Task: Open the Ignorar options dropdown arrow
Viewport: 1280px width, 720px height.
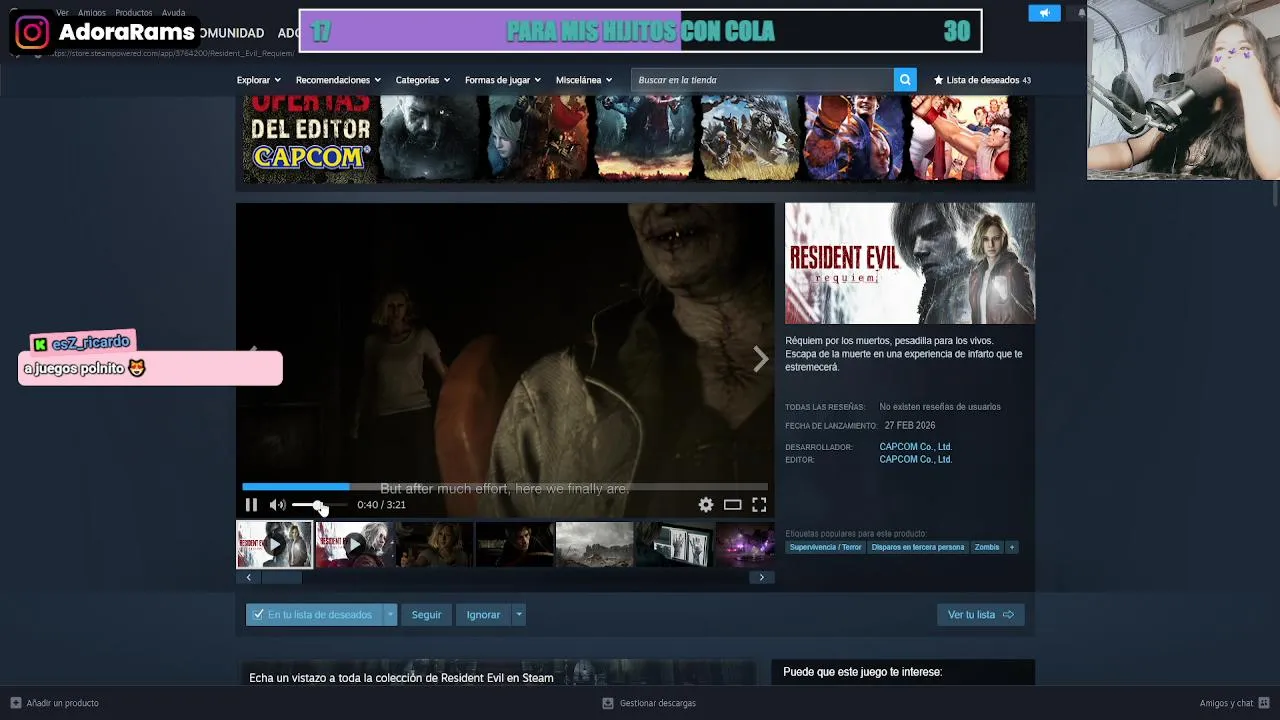Action: tap(518, 615)
